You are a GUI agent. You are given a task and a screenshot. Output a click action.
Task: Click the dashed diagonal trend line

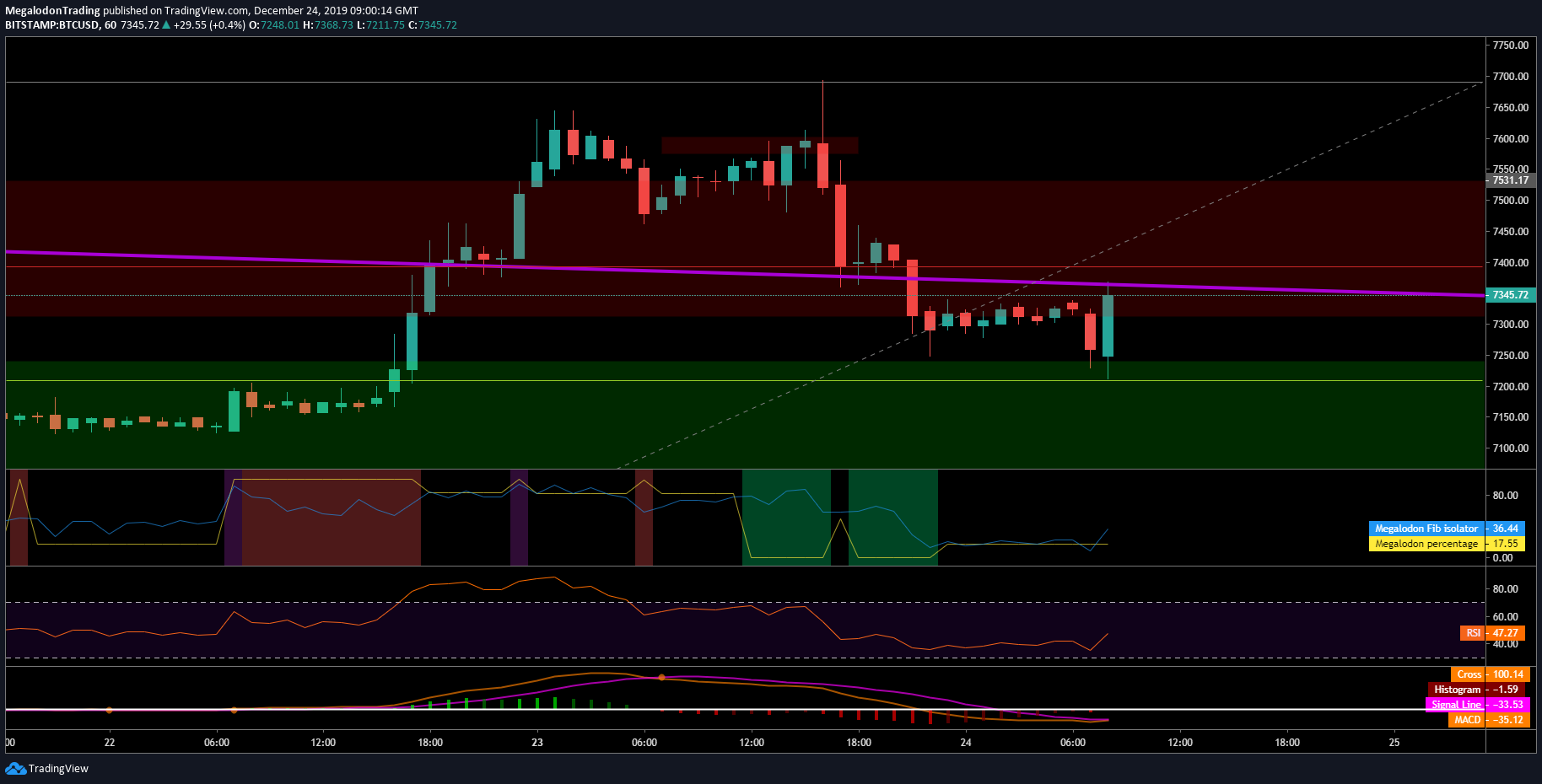1049,275
